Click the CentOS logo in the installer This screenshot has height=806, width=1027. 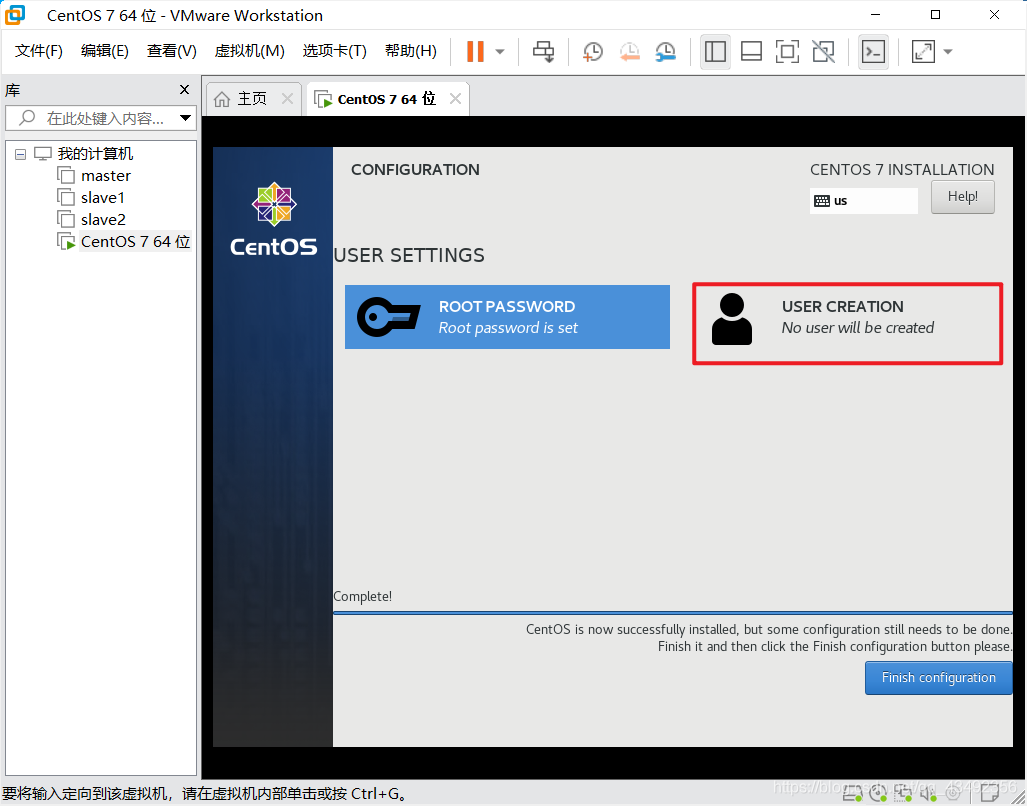(274, 219)
